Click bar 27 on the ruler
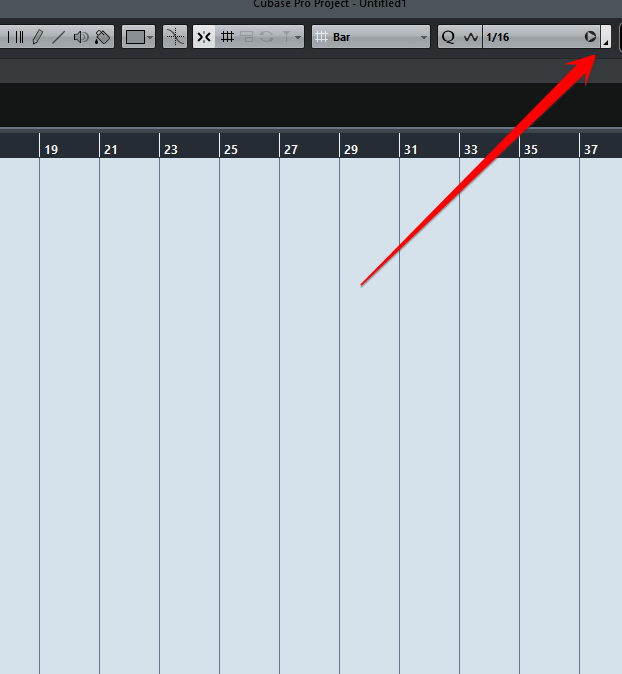This screenshot has height=674, width=622. tap(291, 150)
